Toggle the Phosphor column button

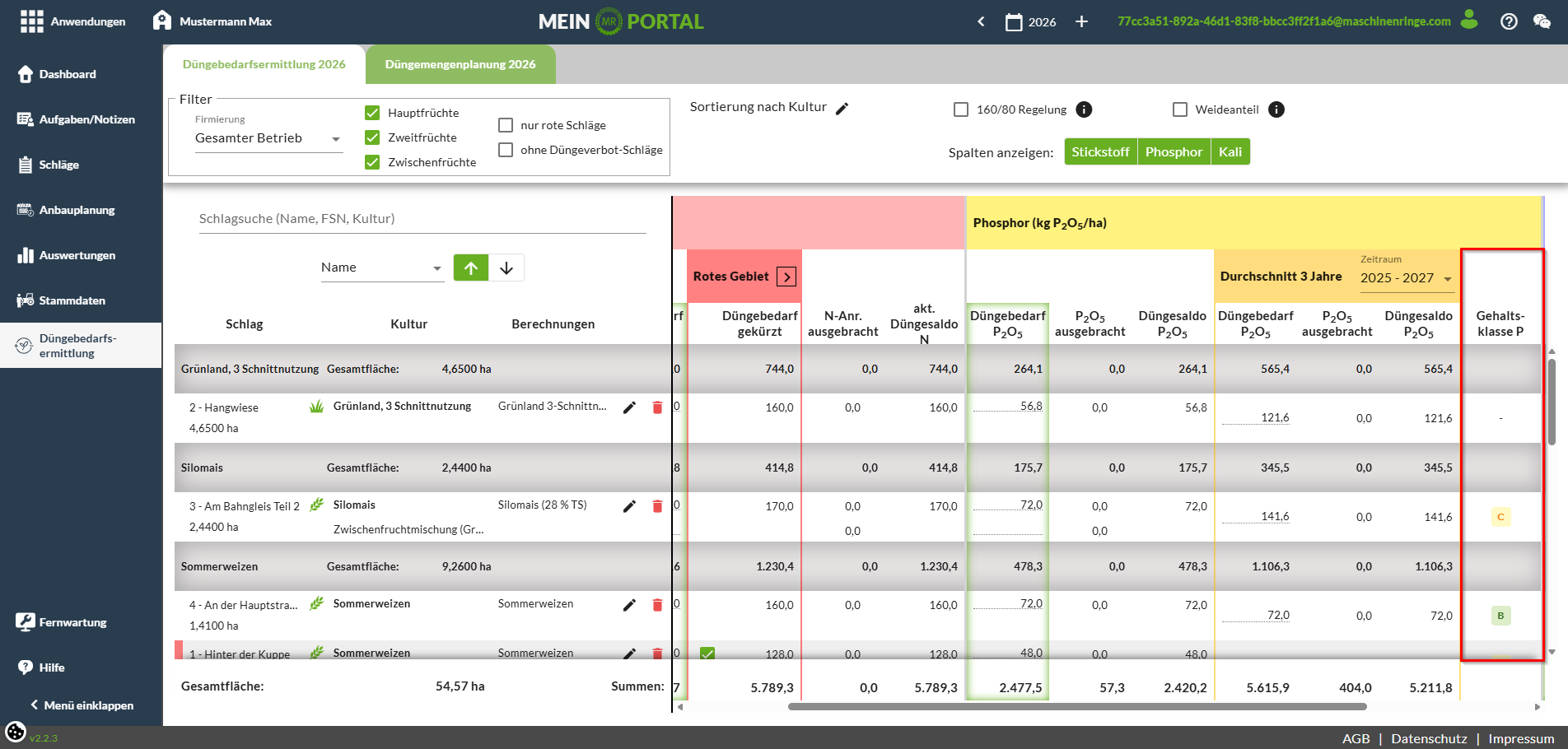(x=1174, y=151)
